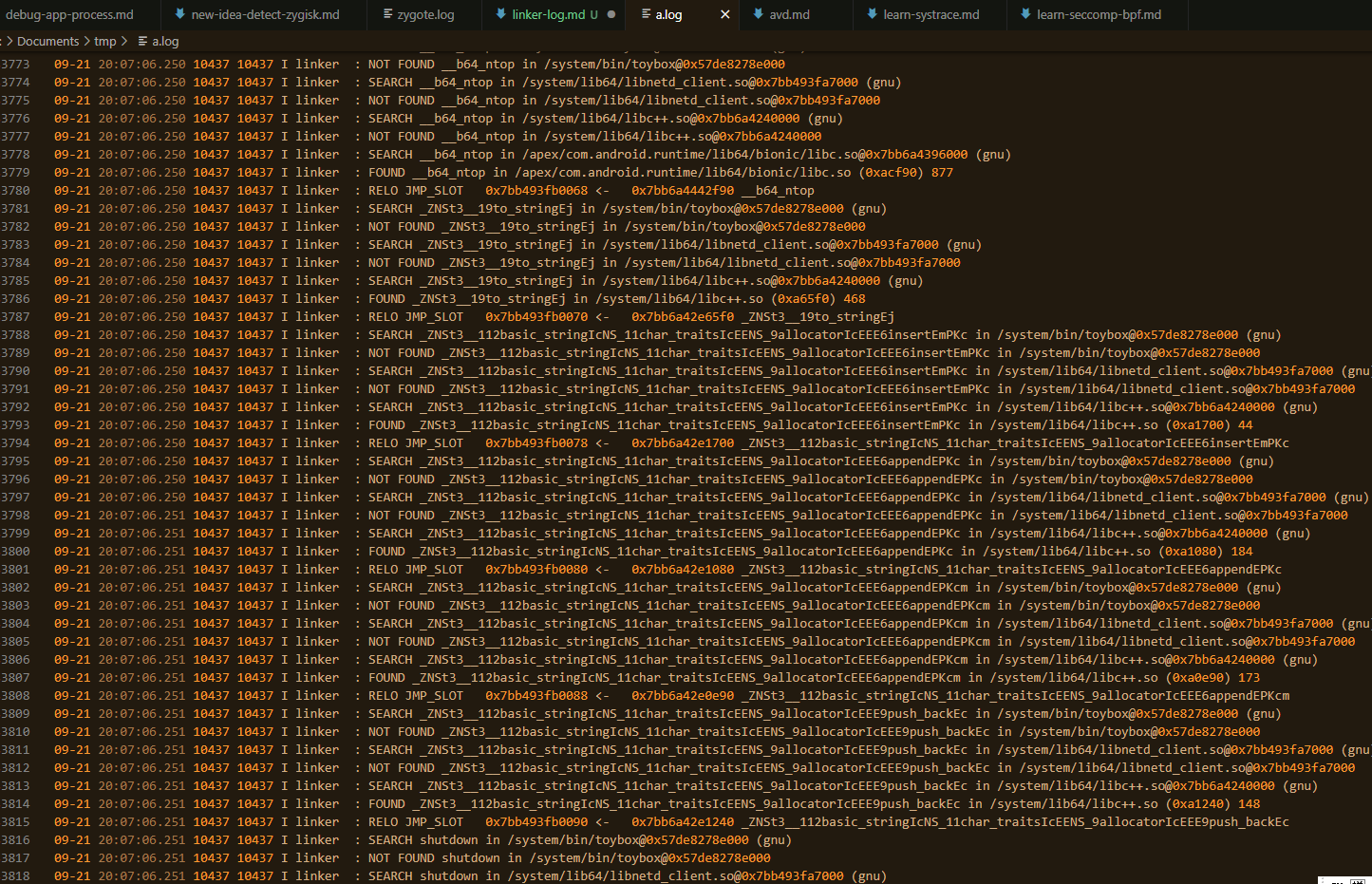Click address 0x7bb6a42e1240 on line 3815
Image resolution: width=1372 pixels, height=884 pixels.
tap(683, 822)
